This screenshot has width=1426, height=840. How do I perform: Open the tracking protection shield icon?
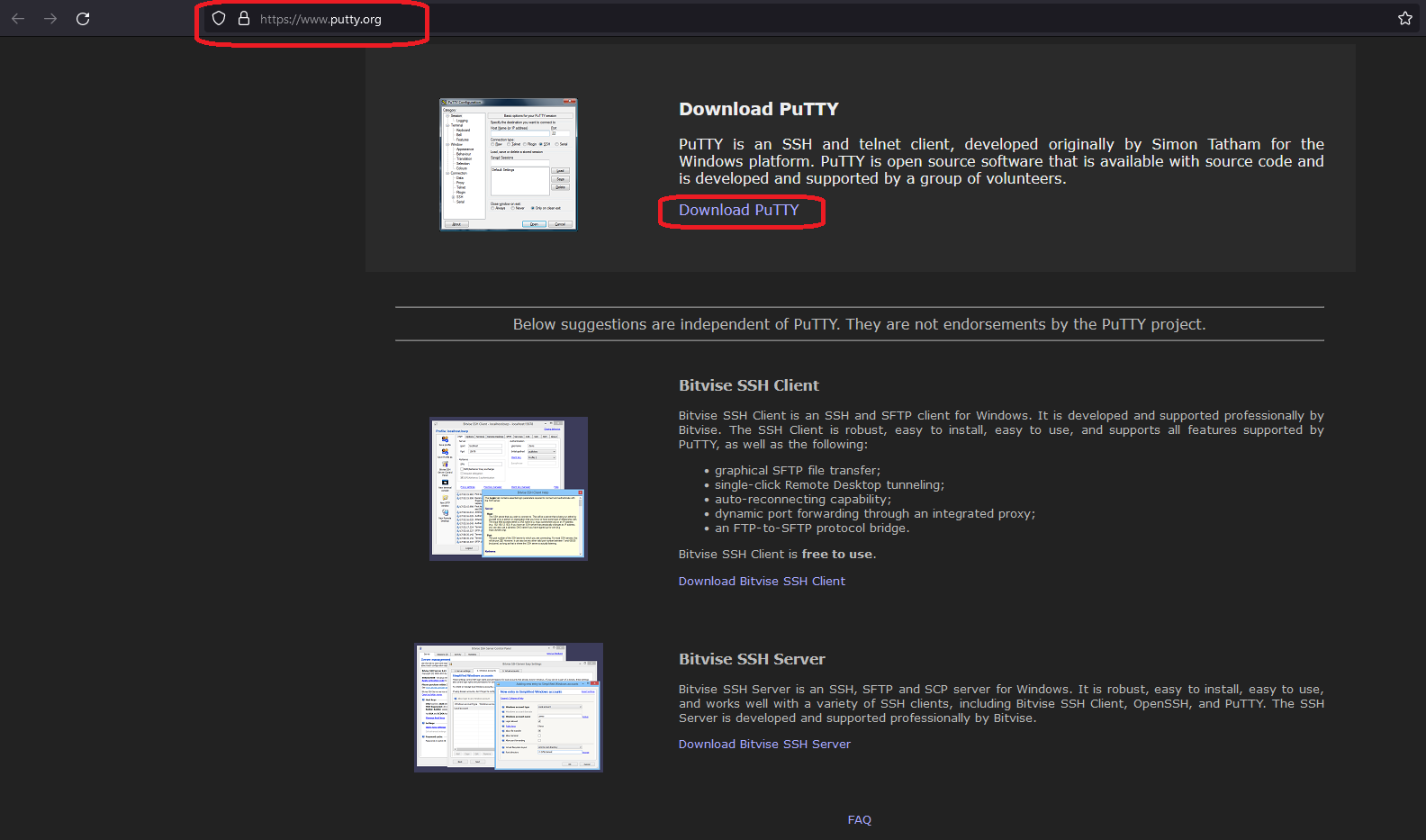coord(219,19)
